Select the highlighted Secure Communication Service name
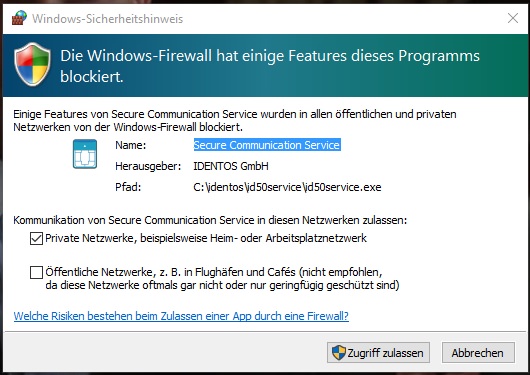The image size is (530, 375). click(267, 145)
